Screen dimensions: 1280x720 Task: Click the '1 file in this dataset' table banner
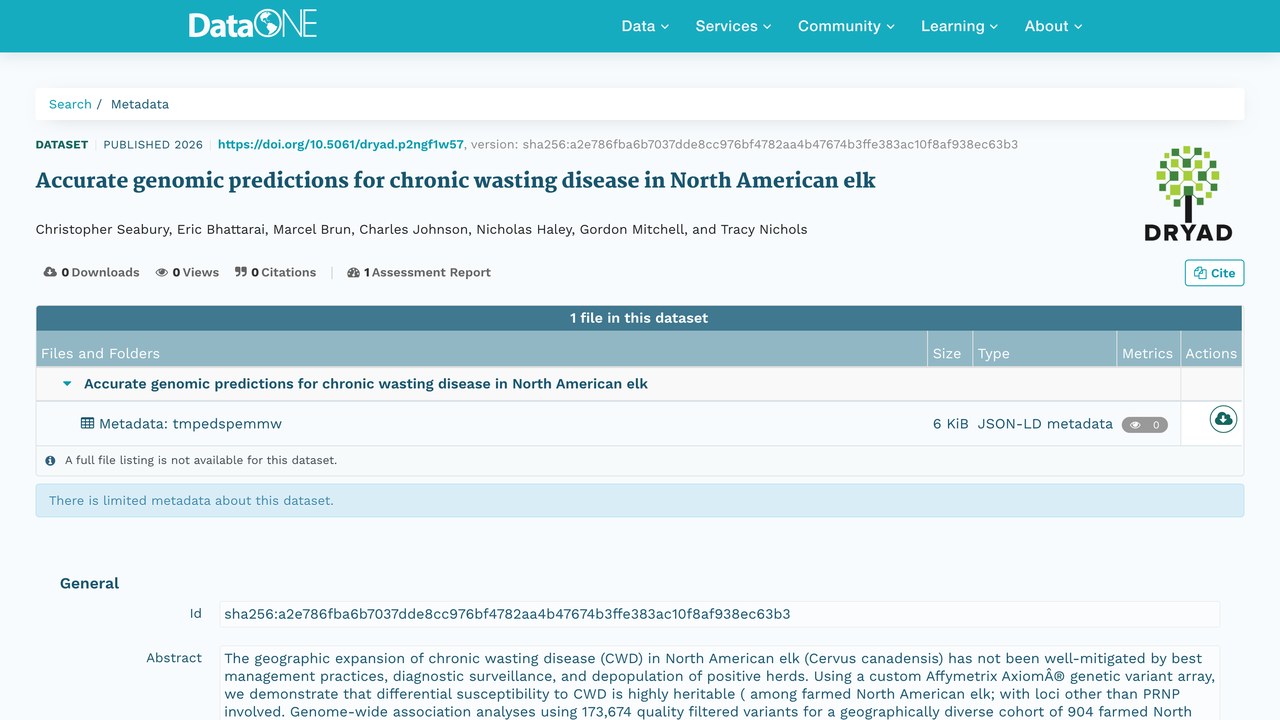tap(639, 318)
